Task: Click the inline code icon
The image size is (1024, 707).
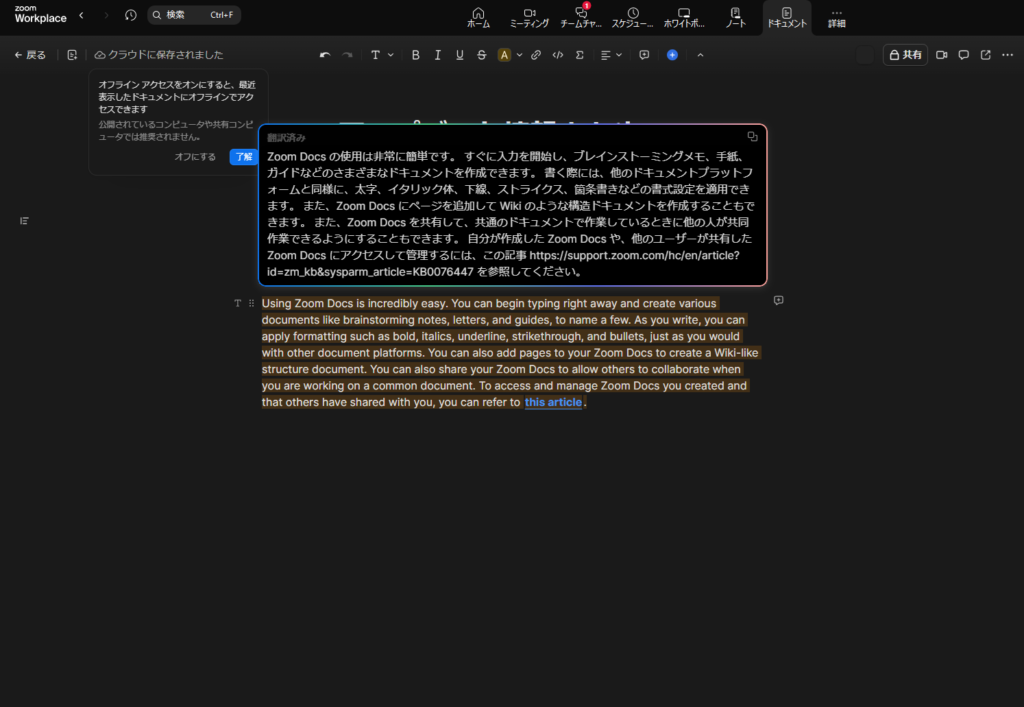Action: 558,55
